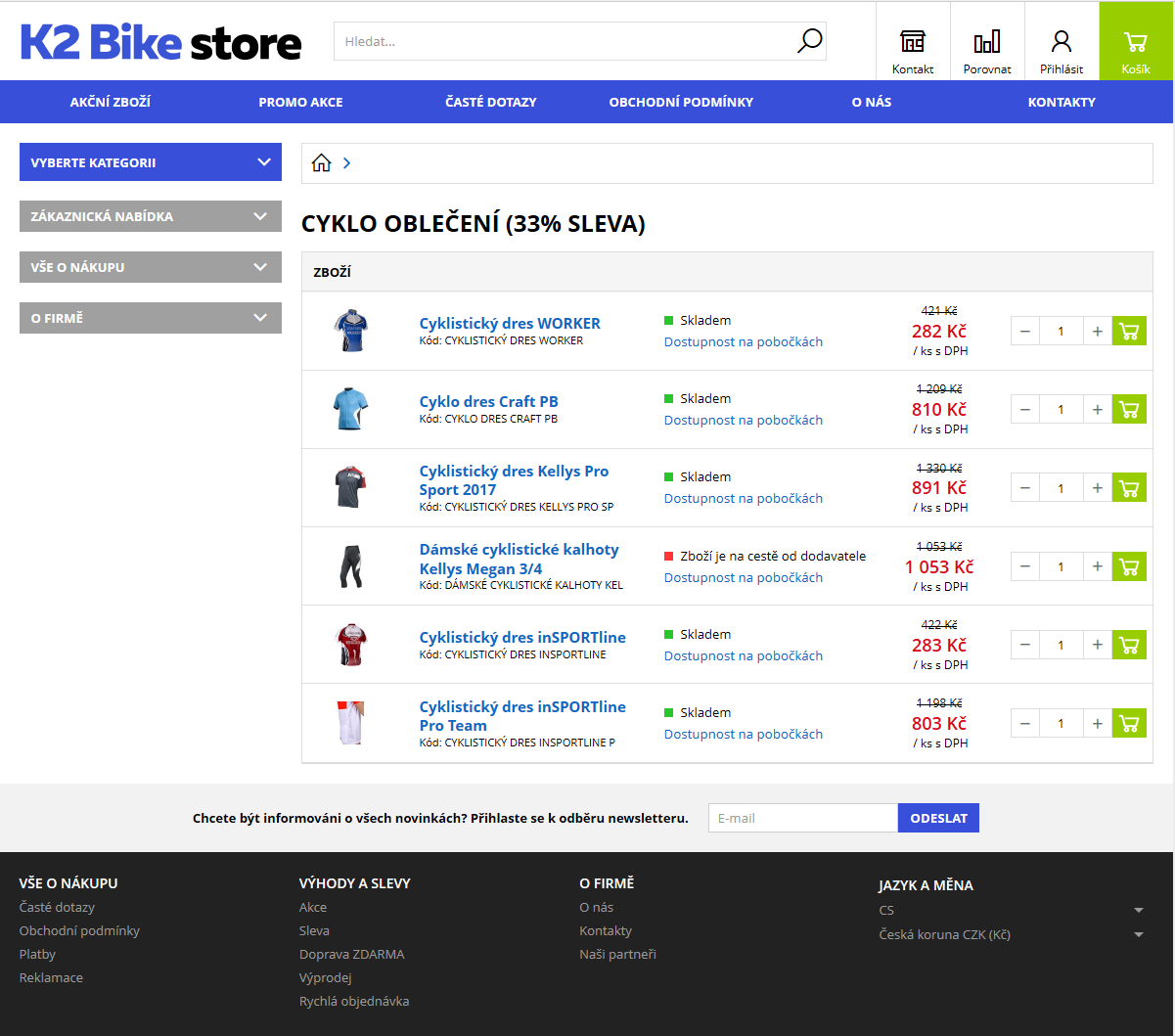Click the search magnifier icon

(x=809, y=41)
